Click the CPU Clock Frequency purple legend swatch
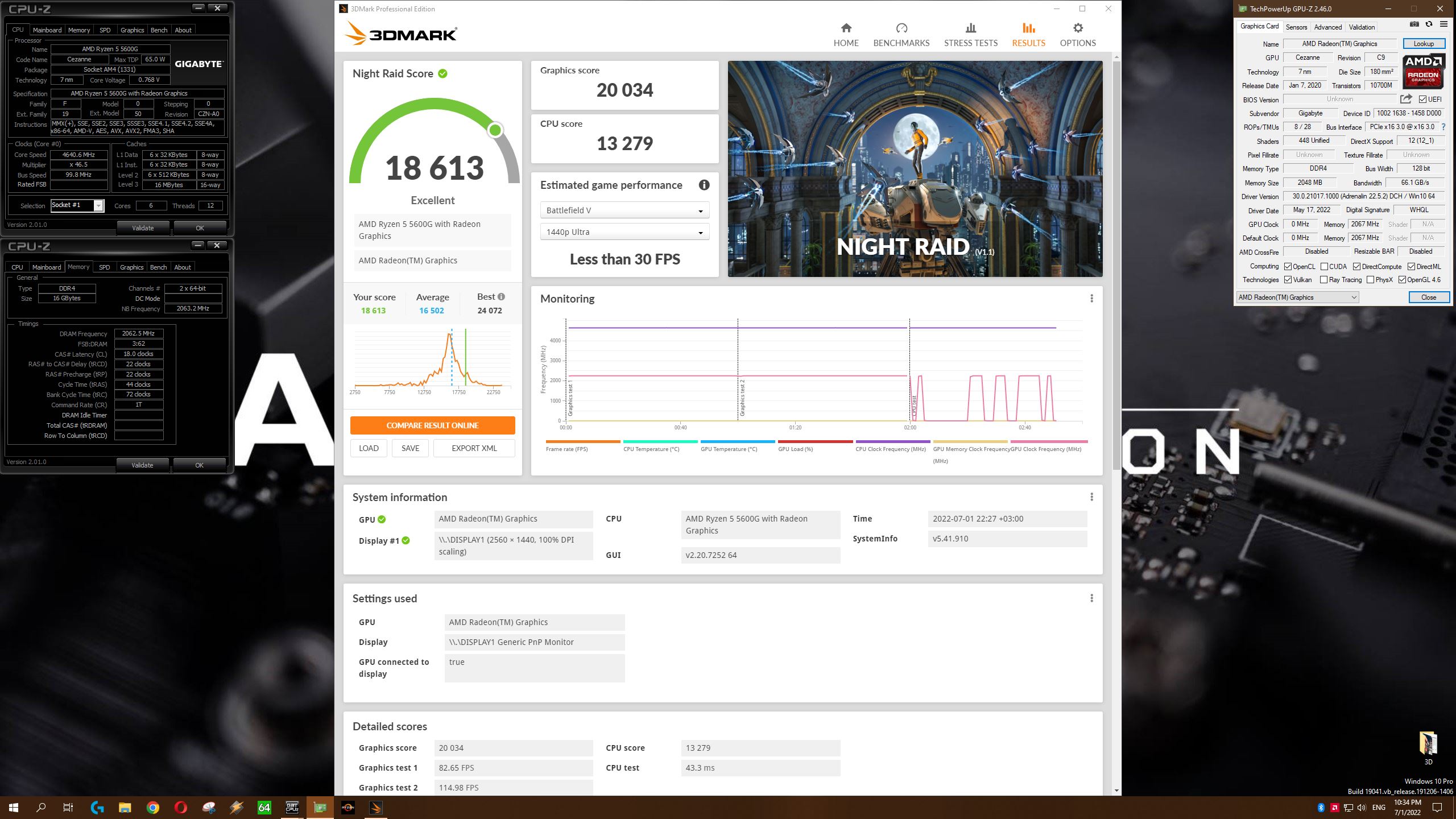 point(892,441)
